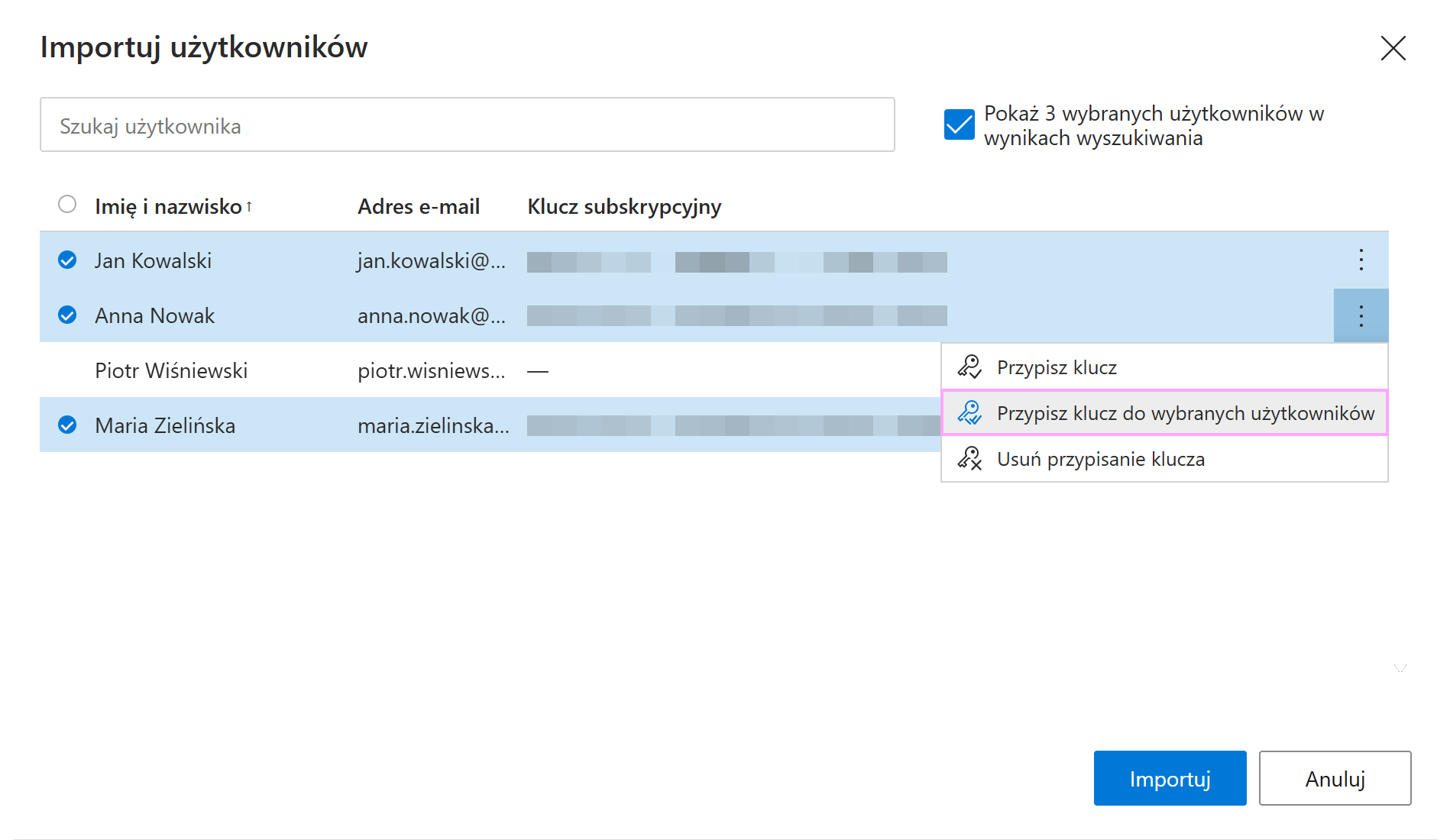Click the Anuluj button
This screenshot has height=840, width=1450.
pos(1334,778)
